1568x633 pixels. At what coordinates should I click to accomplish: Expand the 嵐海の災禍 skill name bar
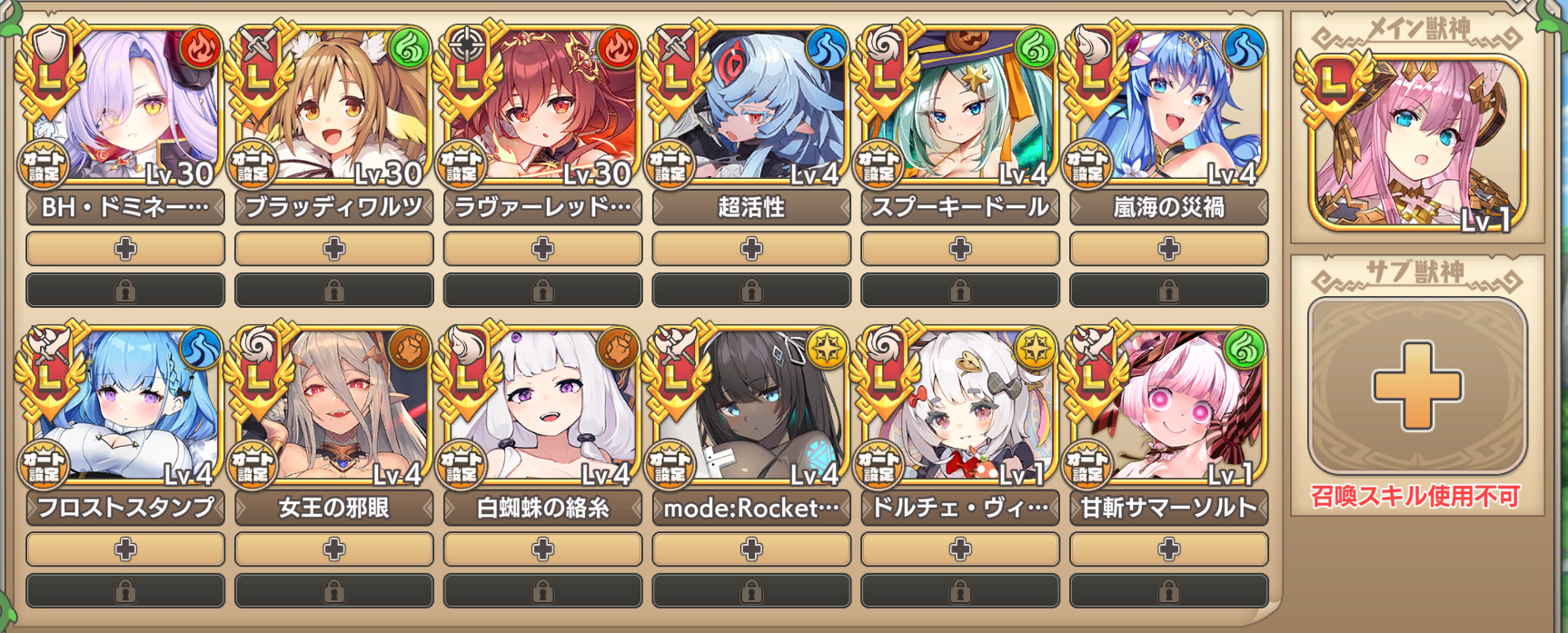point(1169,208)
